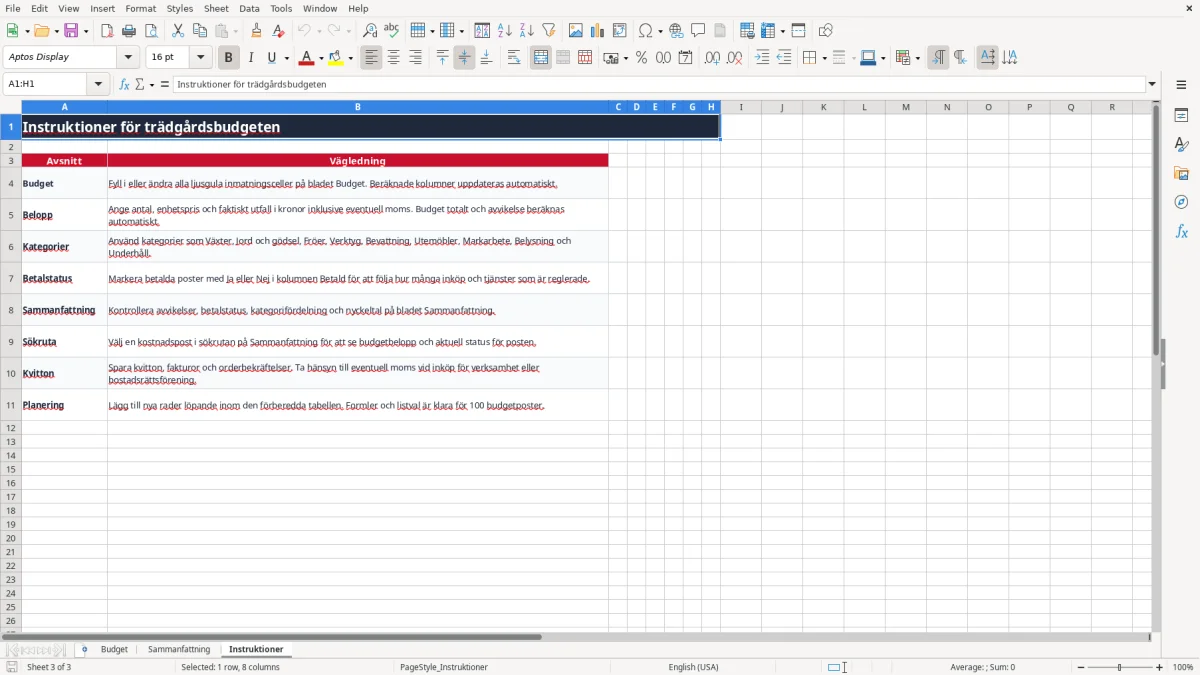1200x675 pixels.
Task: Format as number
Action: [663, 58]
